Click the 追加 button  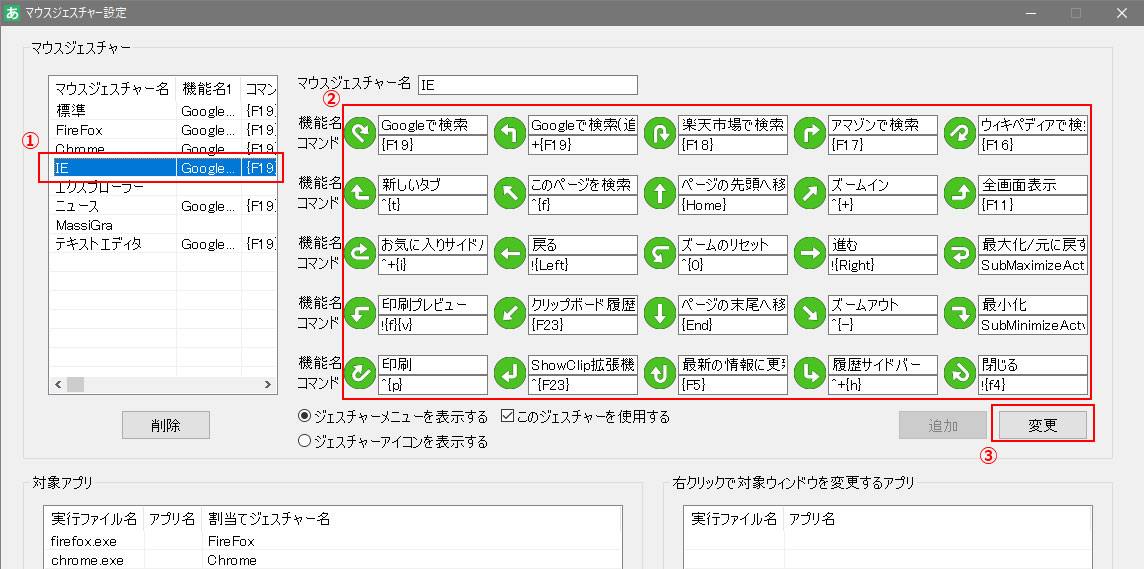pyautogui.click(x=943, y=425)
